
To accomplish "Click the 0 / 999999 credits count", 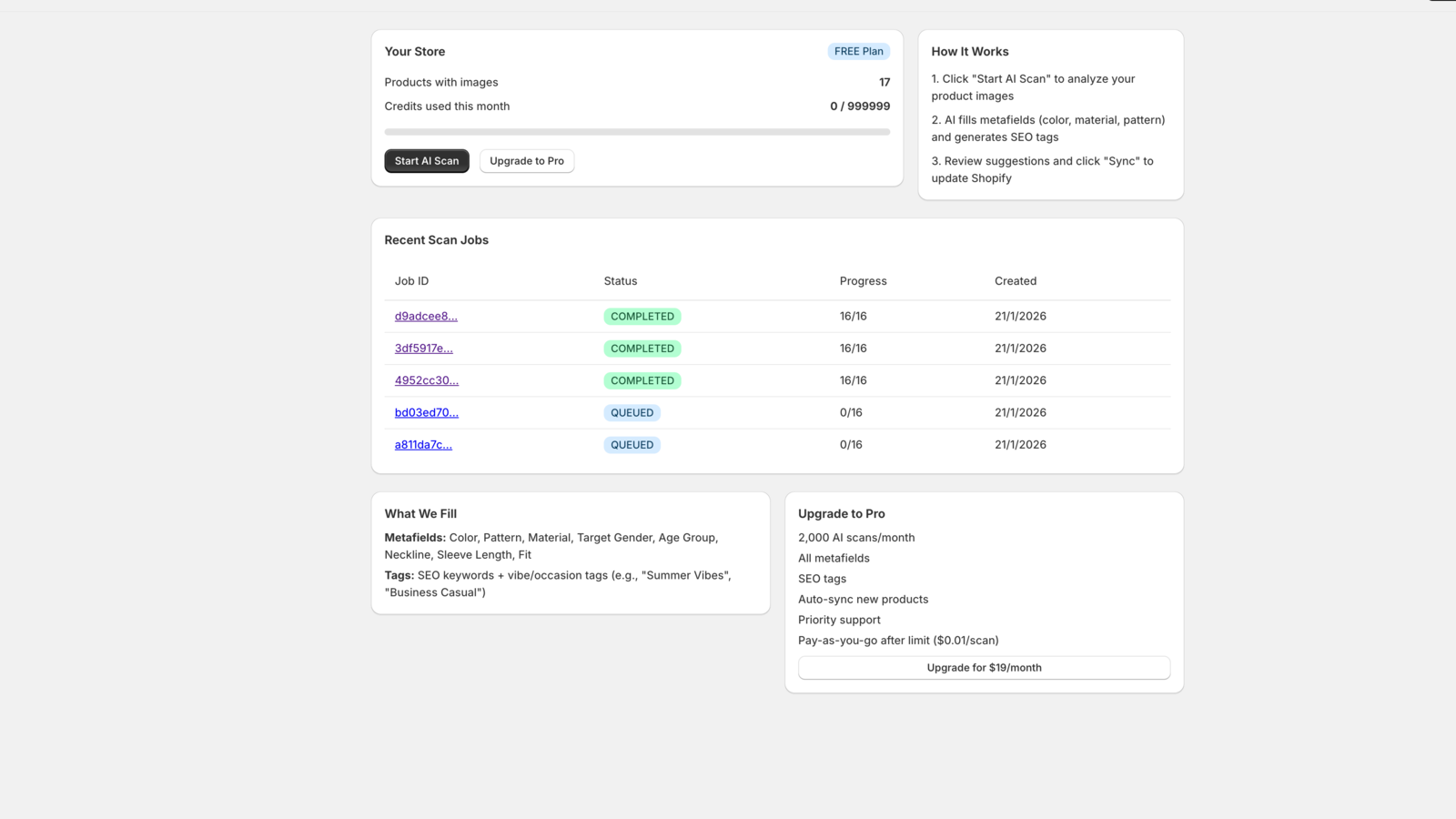I will (x=859, y=106).
